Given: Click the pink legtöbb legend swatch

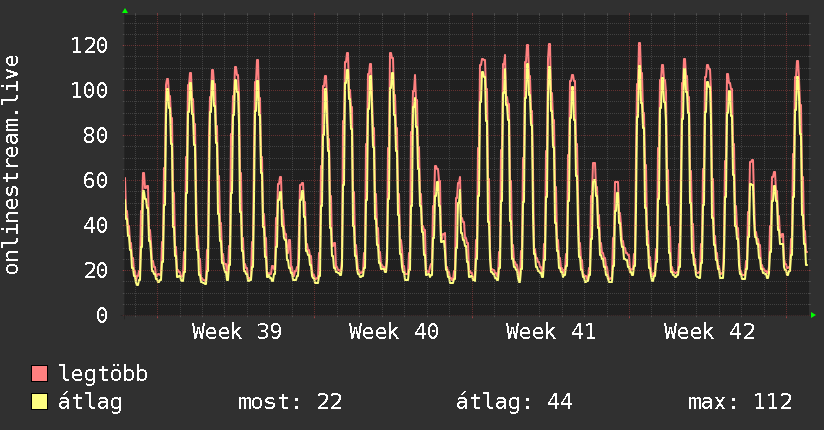Looking at the screenshot, I should pos(39,373).
